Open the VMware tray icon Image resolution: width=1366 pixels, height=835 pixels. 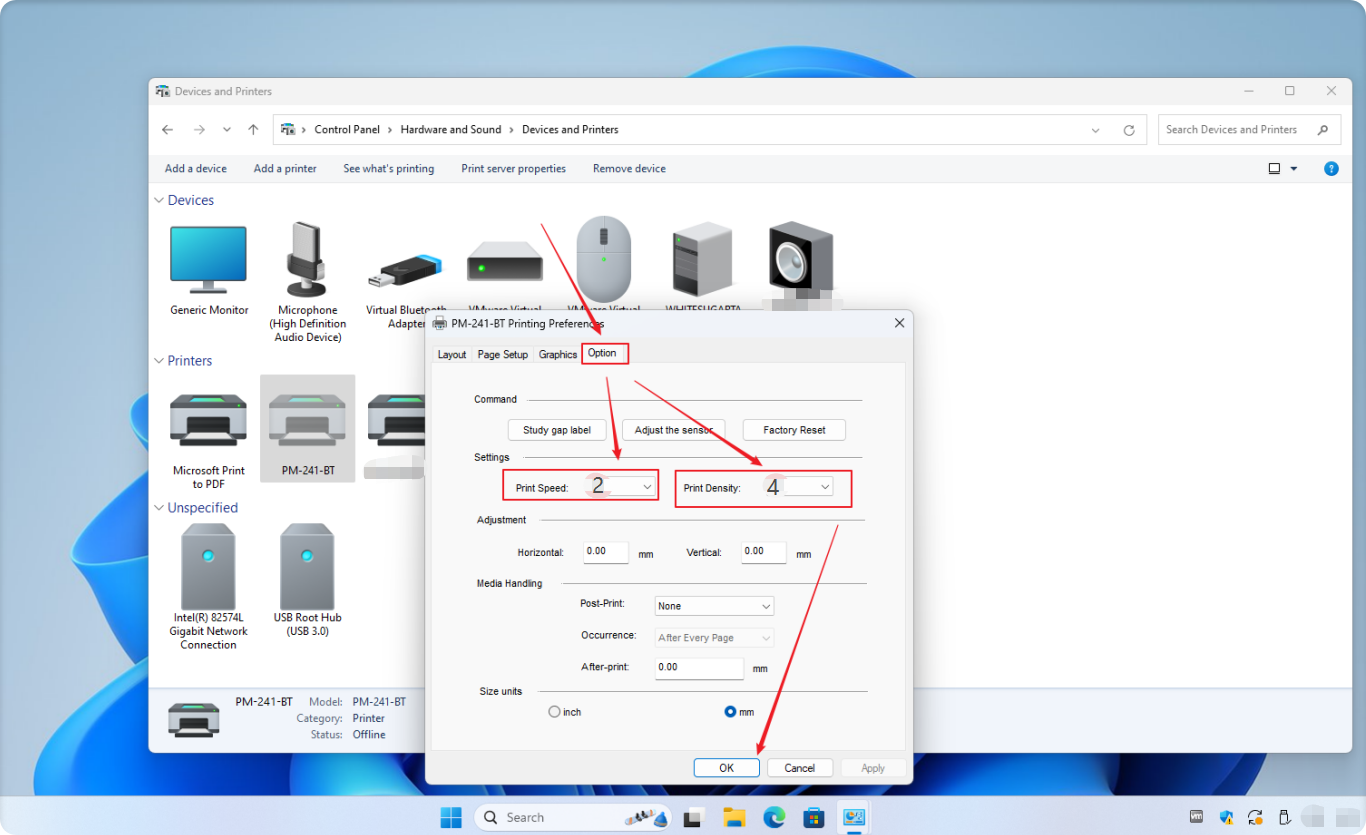pos(1196,816)
